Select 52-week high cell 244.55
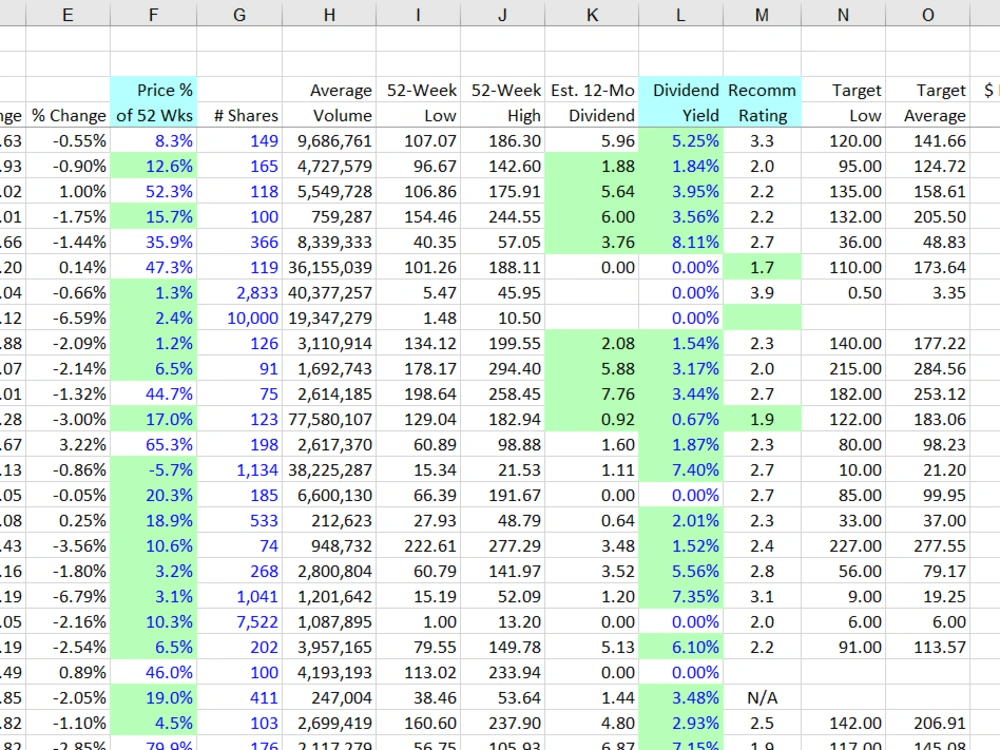 [503, 217]
